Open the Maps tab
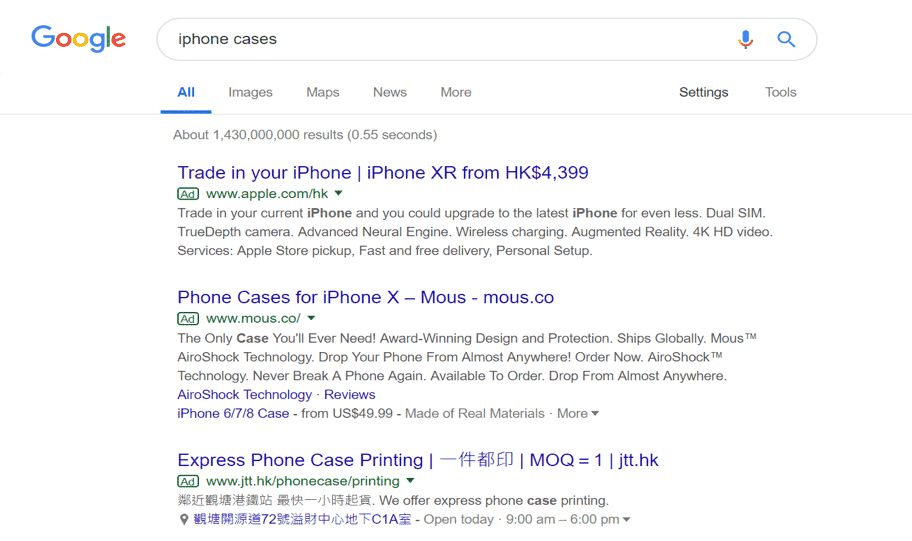The height and width of the screenshot is (541, 912). (x=323, y=92)
